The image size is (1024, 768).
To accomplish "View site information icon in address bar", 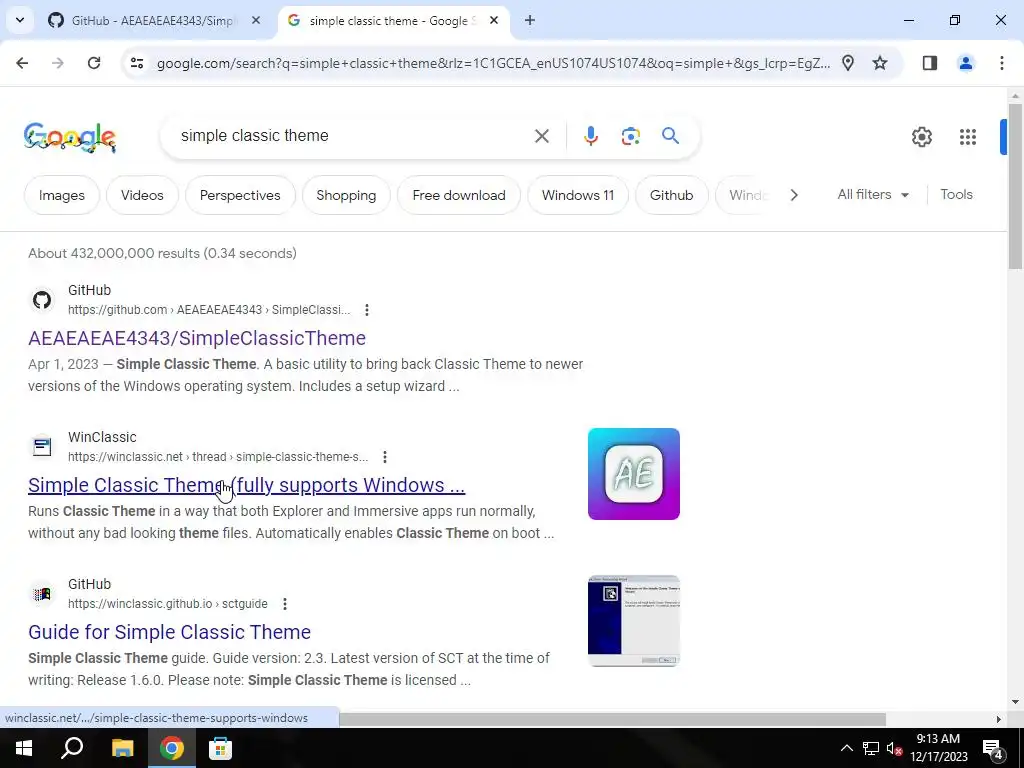I will click(x=136, y=63).
